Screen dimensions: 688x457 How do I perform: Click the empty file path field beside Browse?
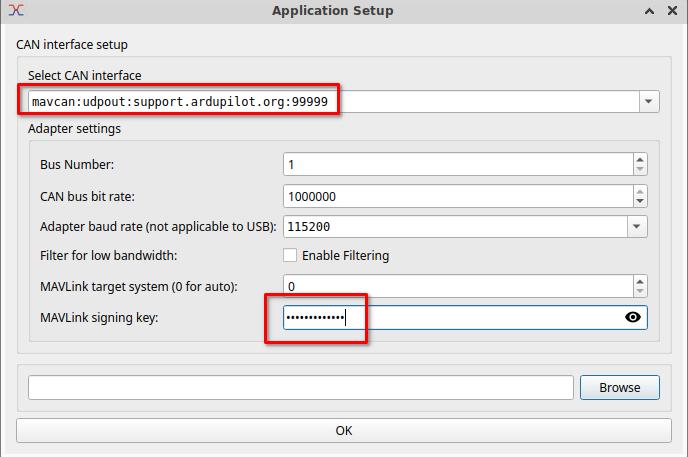[x=300, y=387]
